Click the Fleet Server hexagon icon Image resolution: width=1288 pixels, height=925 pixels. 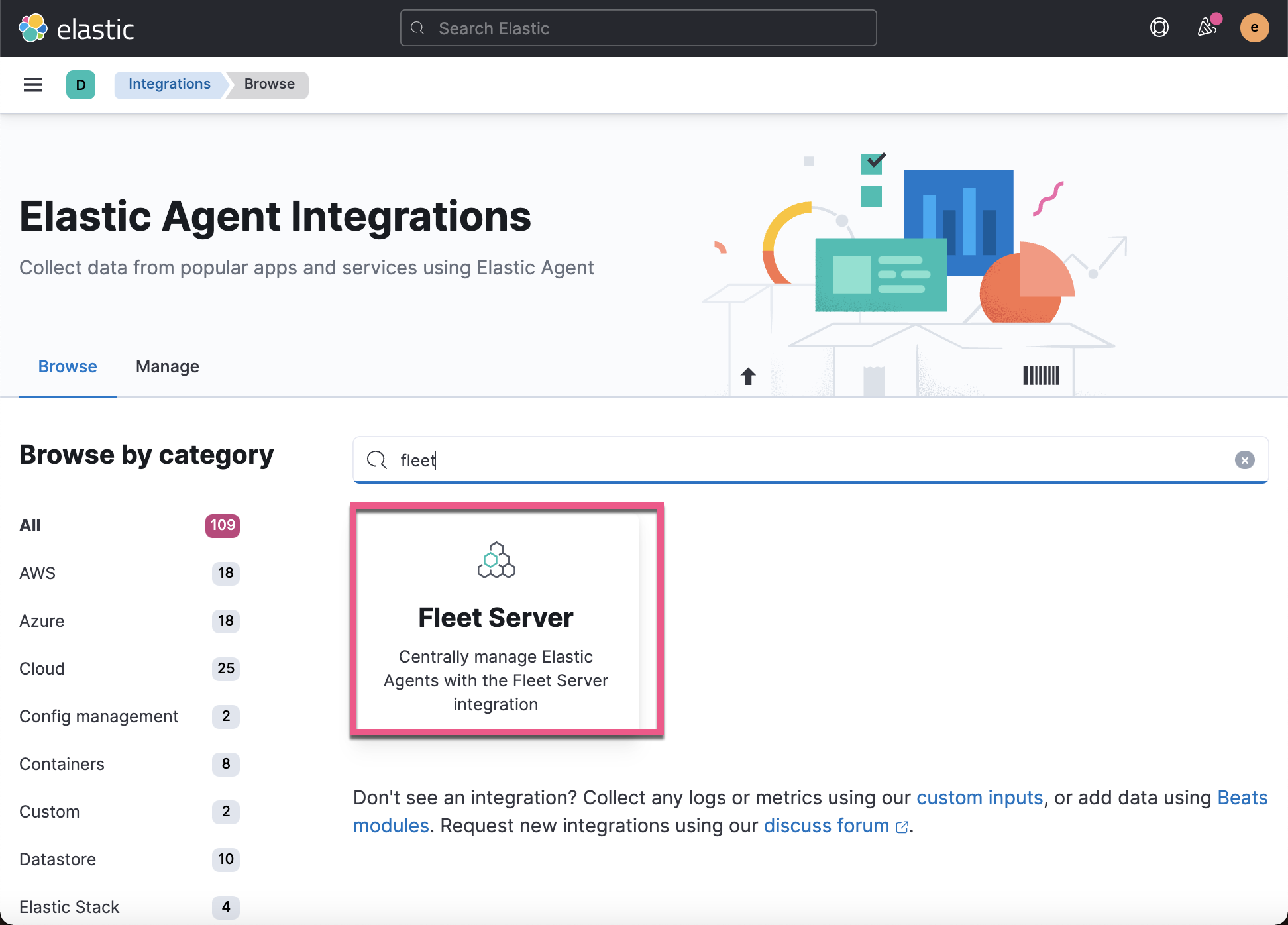(x=496, y=561)
